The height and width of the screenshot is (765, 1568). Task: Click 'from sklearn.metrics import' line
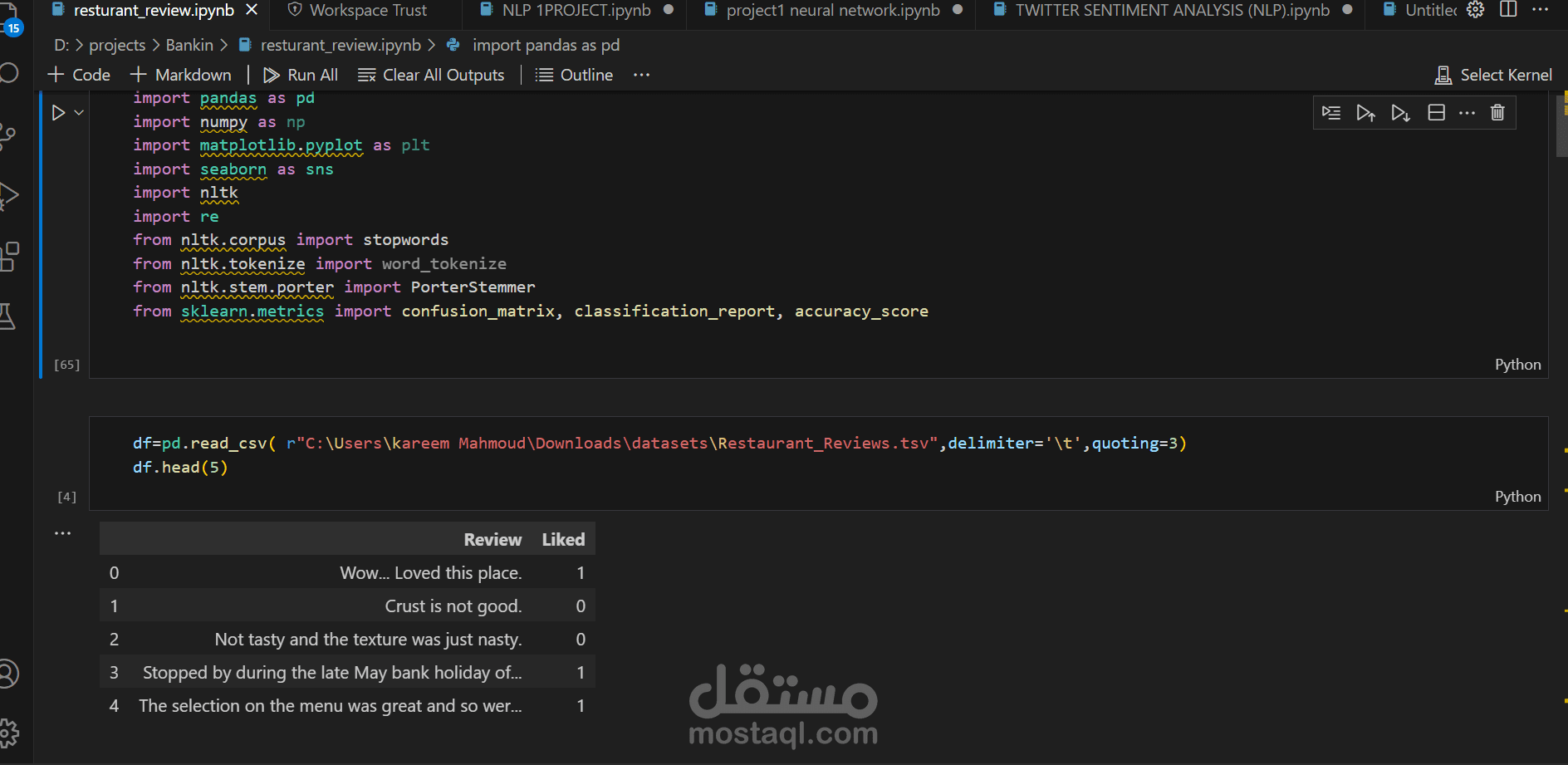pyautogui.click(x=531, y=311)
